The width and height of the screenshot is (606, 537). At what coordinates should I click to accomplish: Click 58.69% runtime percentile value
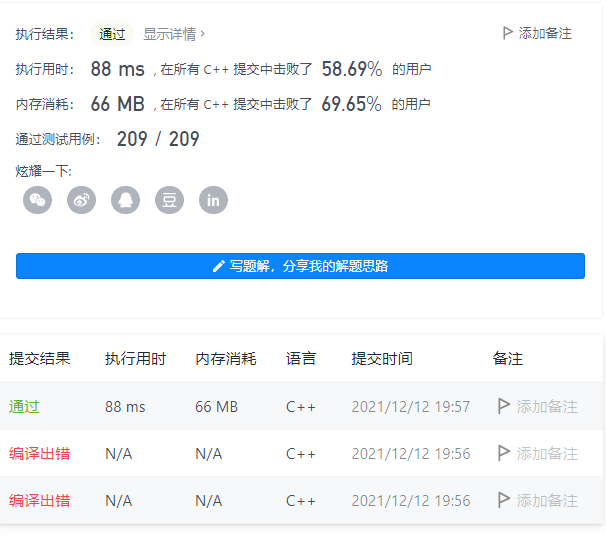tap(352, 69)
